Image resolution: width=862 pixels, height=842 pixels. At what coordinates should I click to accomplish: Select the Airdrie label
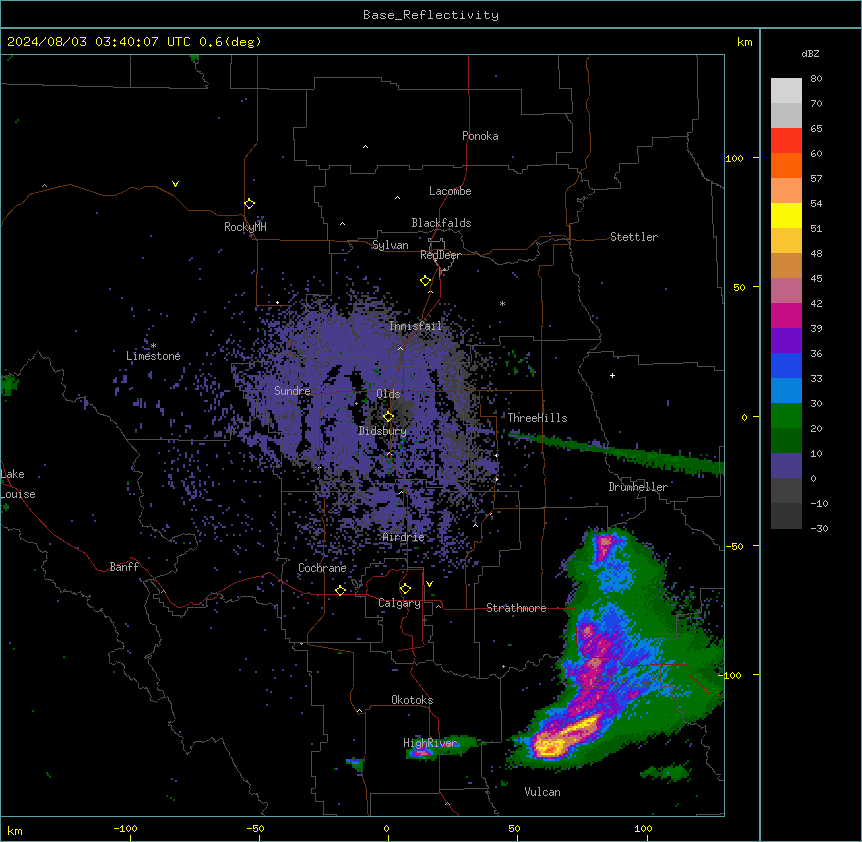point(404,537)
